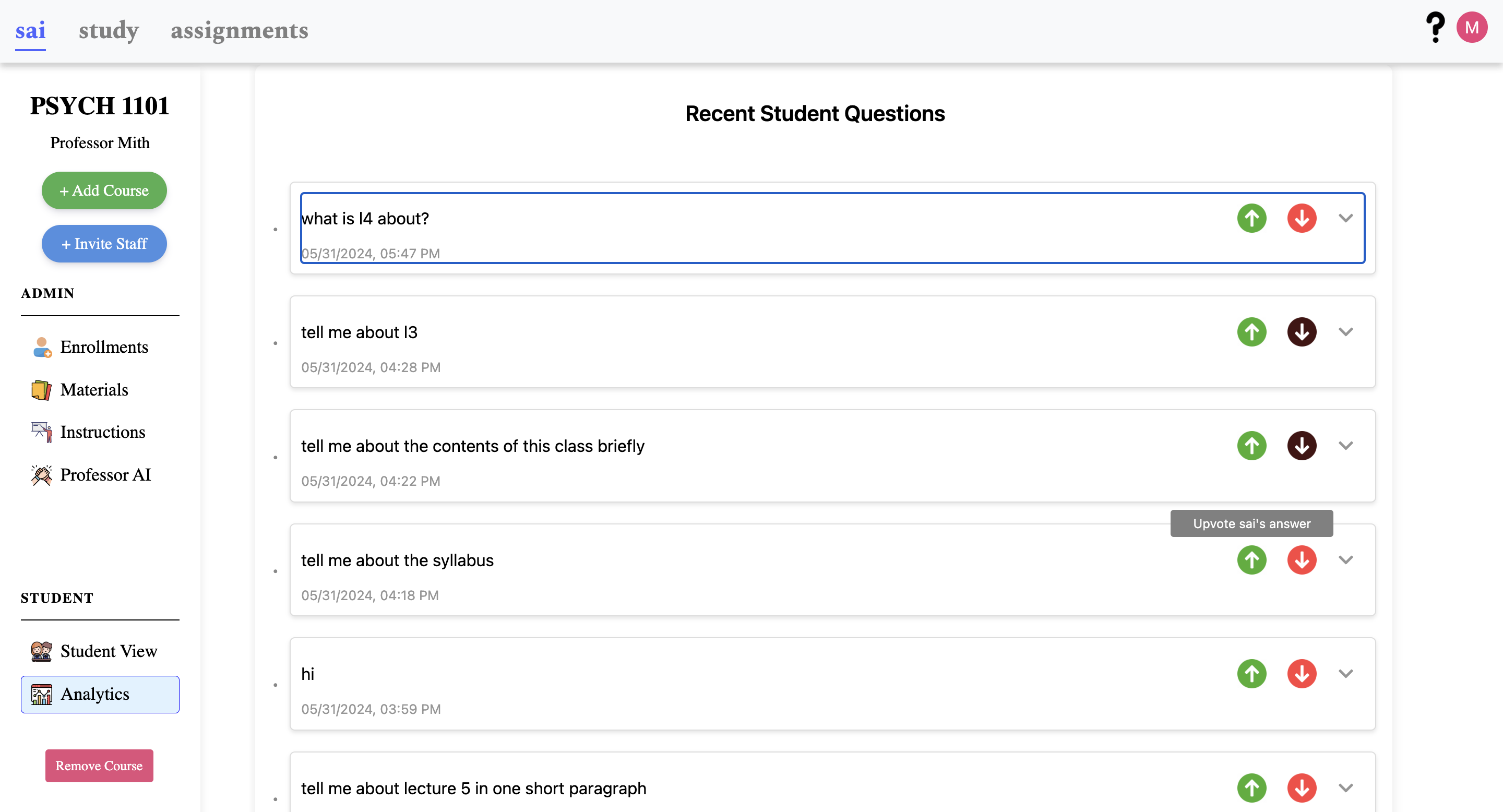The image size is (1503, 812).
Task: Expand 'tell me about the contents' question
Action: [x=1345, y=446]
